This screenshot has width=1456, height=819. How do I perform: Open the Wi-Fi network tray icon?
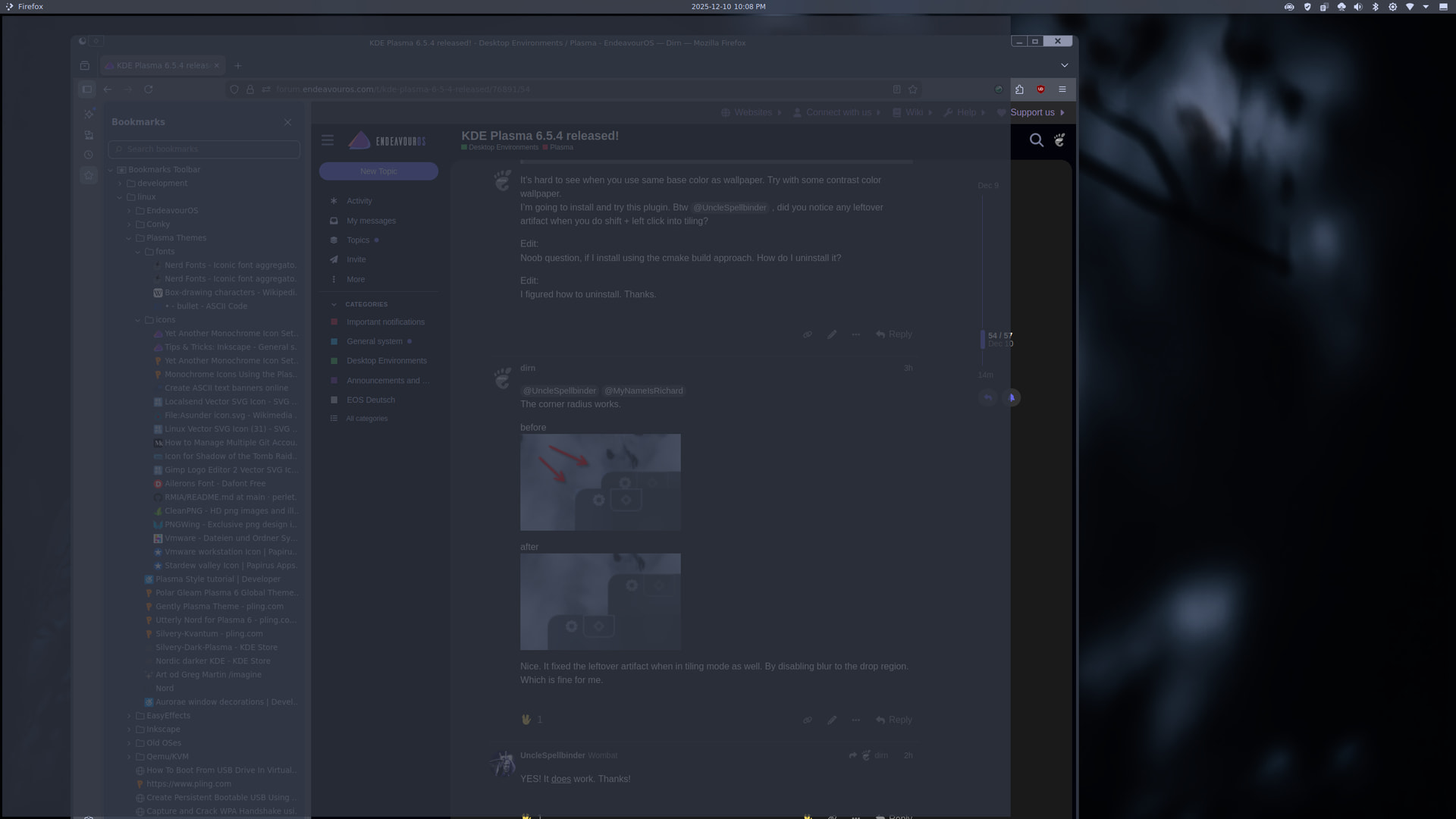pos(1410,7)
